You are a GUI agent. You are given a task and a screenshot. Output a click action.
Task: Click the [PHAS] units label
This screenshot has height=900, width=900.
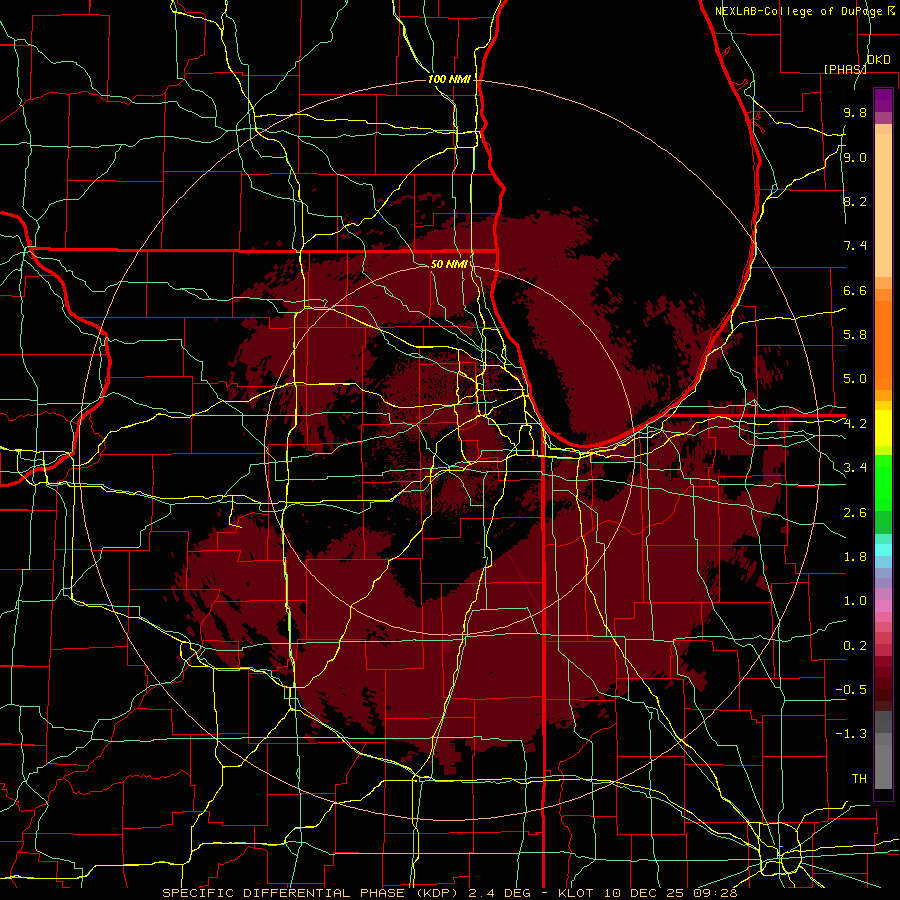pos(845,69)
